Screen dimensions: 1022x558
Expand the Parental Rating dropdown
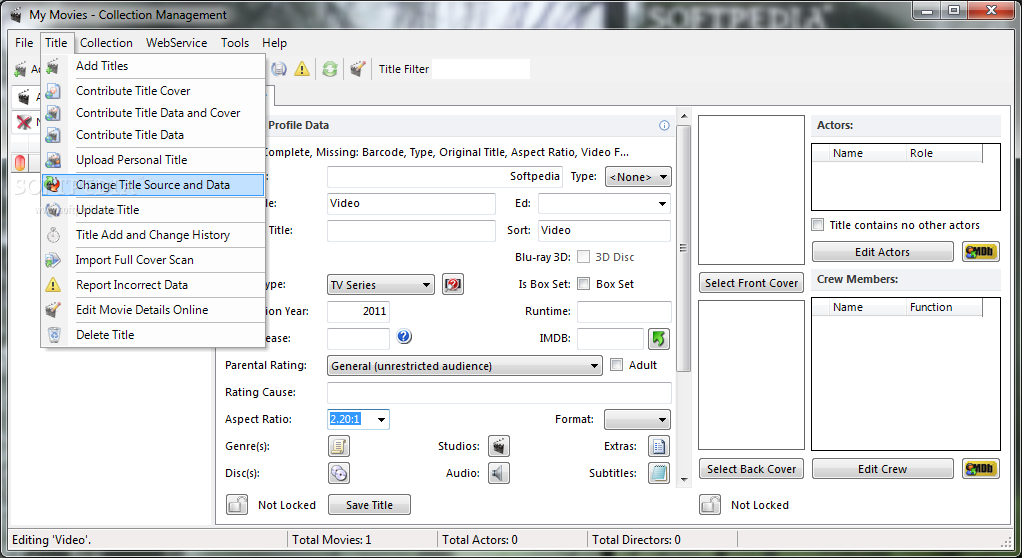coord(464,366)
